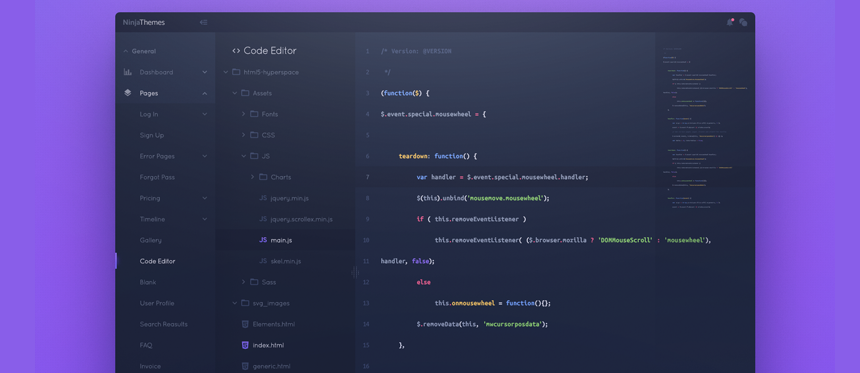Open generic.html in the file tree
This screenshot has height=373, width=860.
pyautogui.click(x=271, y=366)
